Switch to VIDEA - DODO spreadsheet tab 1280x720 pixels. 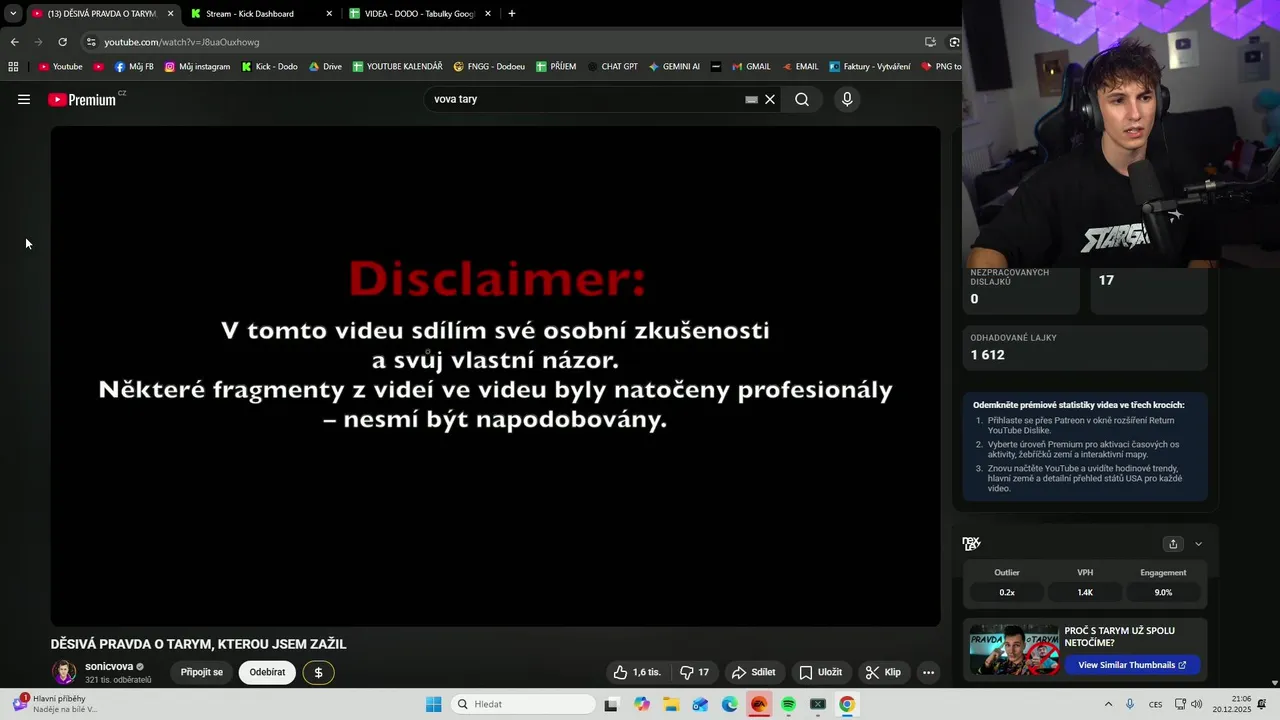(419, 14)
